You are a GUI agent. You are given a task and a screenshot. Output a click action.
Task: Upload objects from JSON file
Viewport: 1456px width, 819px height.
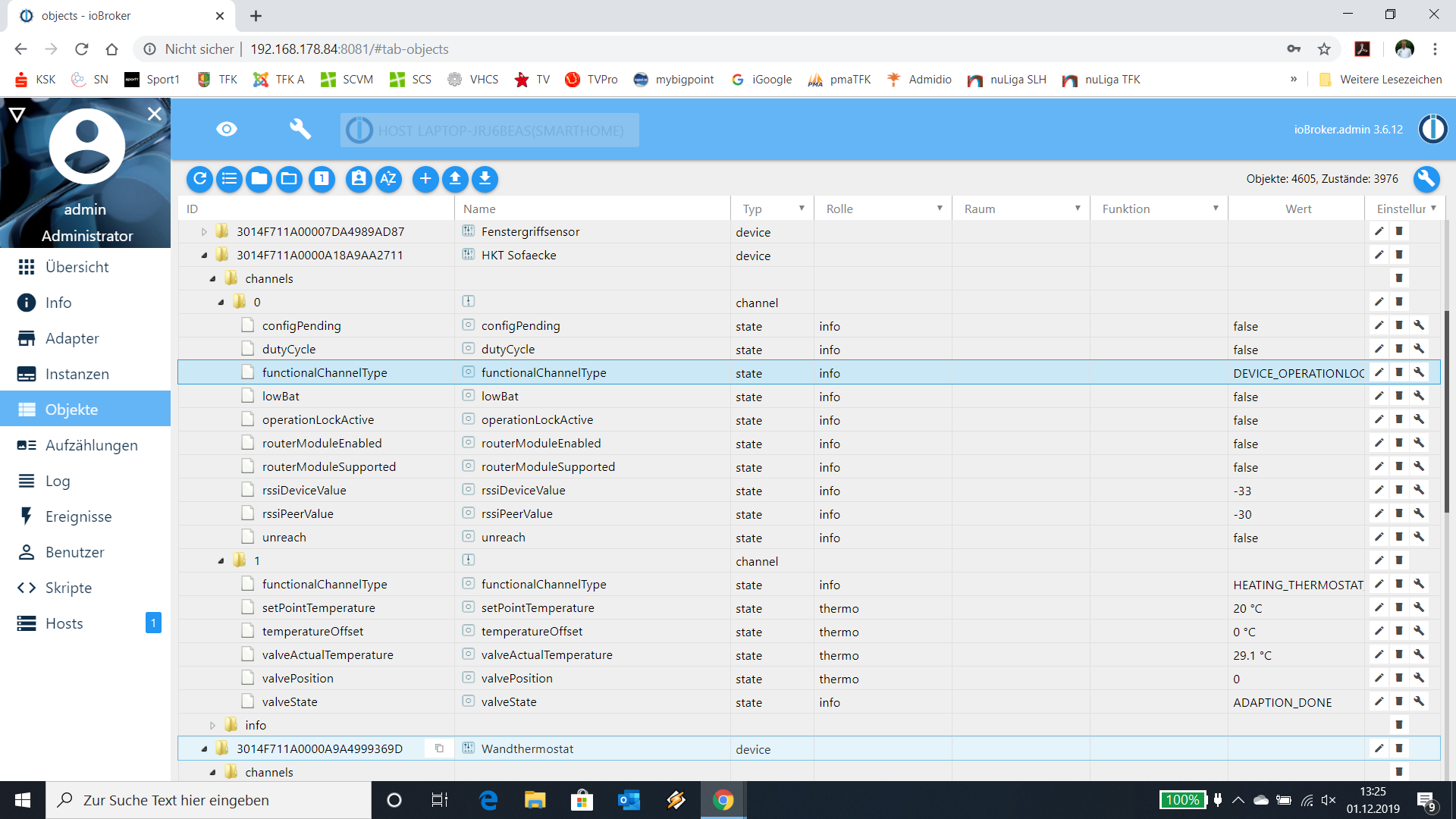click(455, 179)
